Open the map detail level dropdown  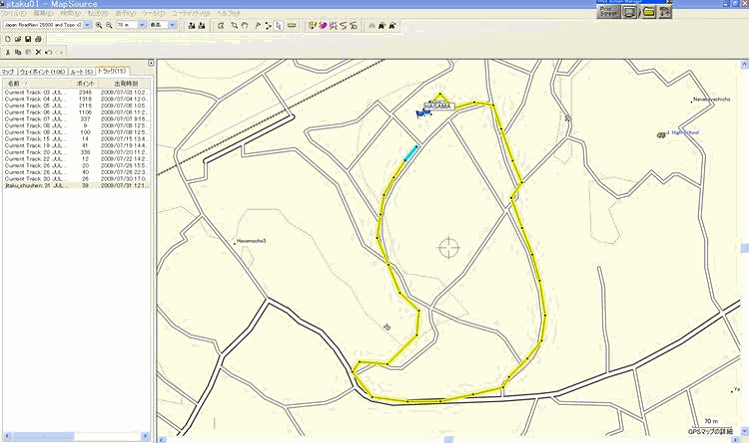pos(172,25)
